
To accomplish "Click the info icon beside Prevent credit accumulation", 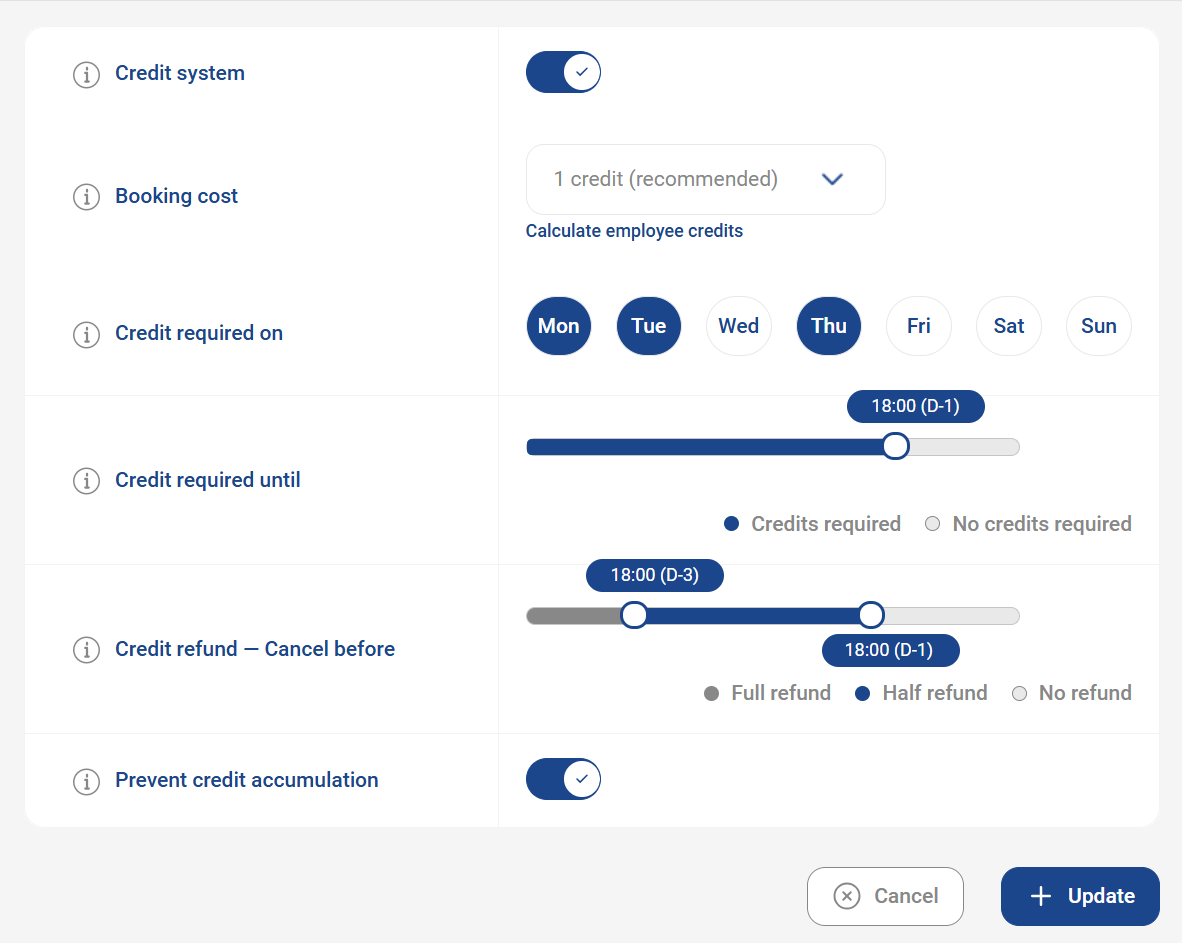I will (x=86, y=780).
